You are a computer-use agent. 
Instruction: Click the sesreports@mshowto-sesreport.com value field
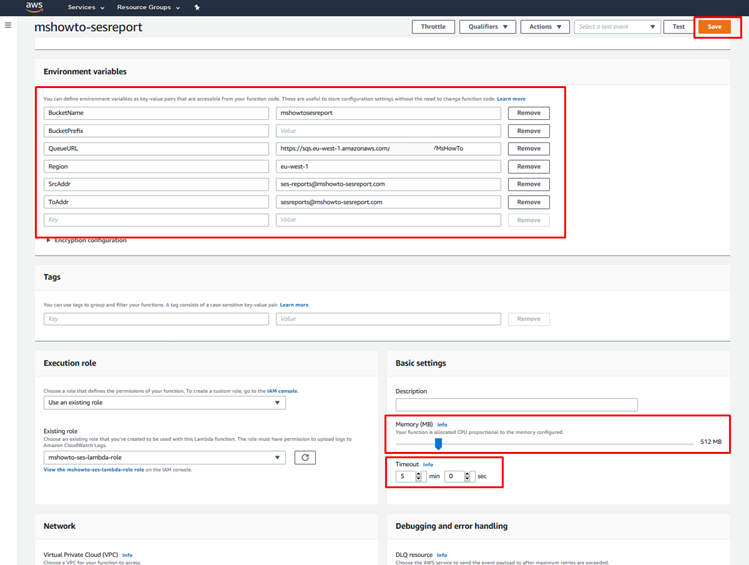[388, 202]
